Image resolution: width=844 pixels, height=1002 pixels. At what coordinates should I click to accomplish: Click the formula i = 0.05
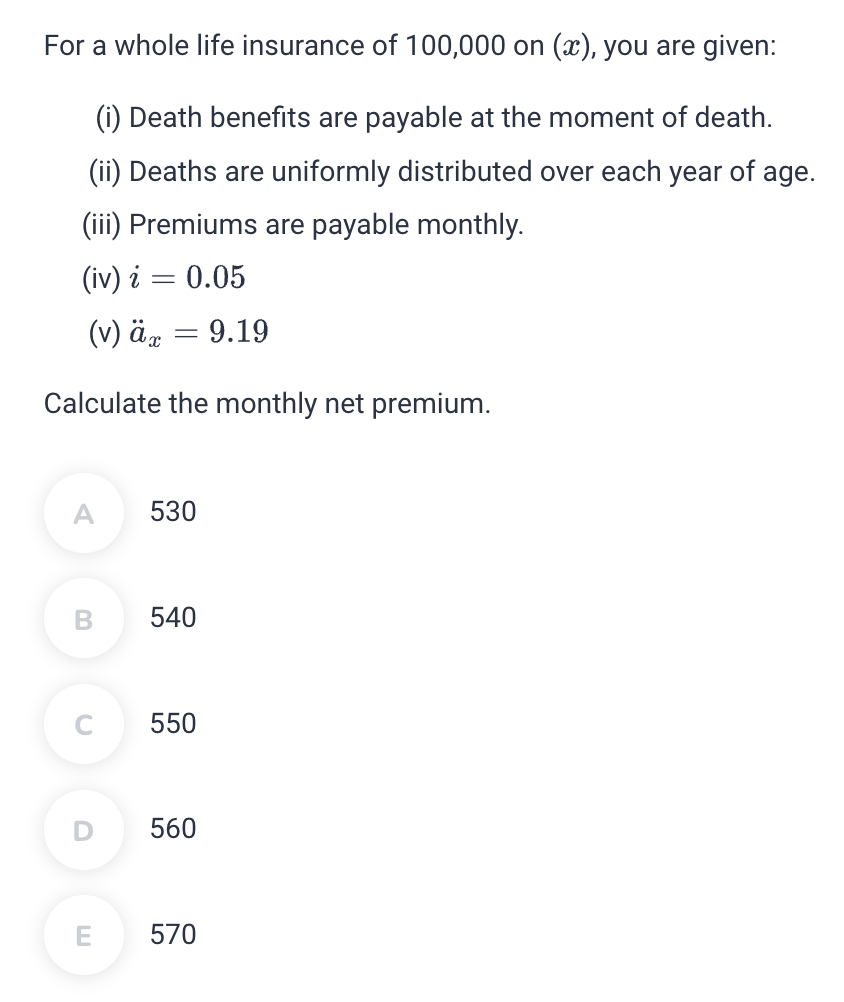[162, 278]
